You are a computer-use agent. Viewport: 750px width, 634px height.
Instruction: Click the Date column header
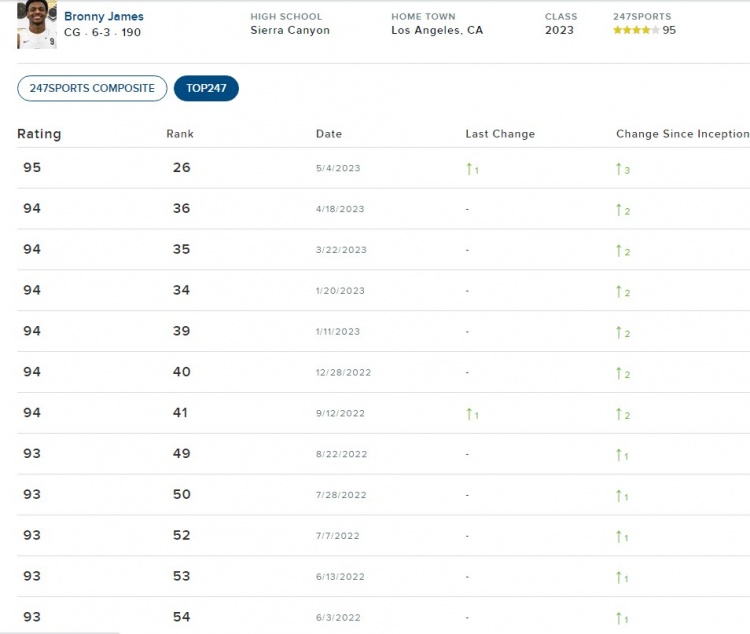pos(329,134)
